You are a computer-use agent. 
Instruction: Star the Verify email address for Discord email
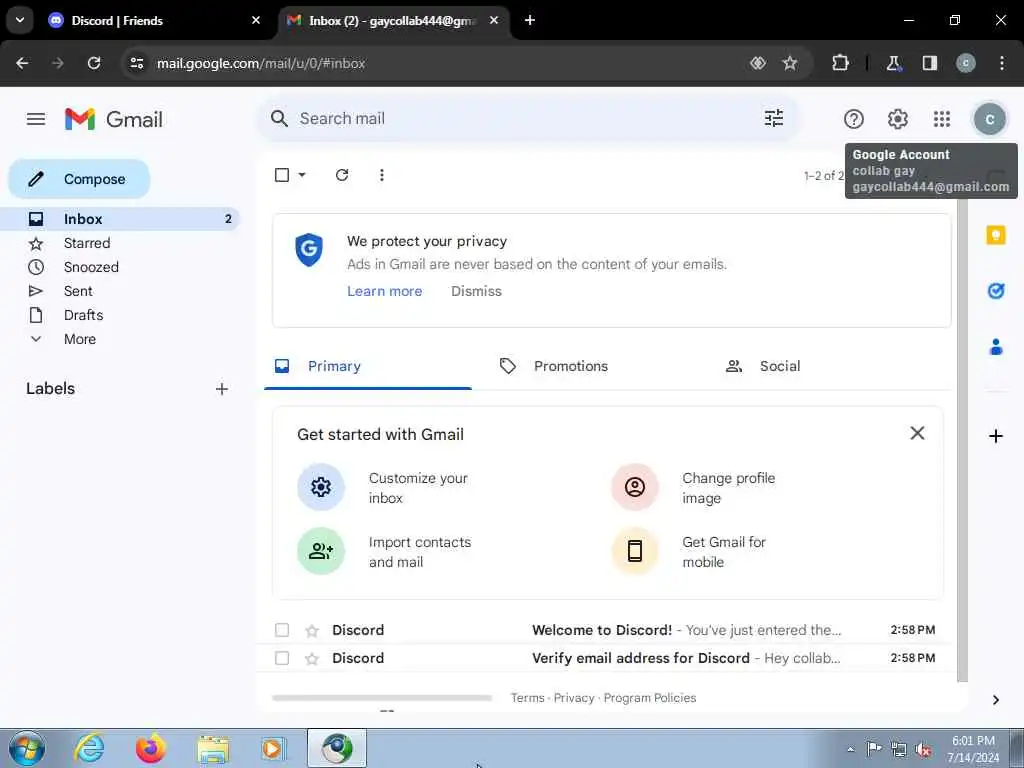click(312, 658)
